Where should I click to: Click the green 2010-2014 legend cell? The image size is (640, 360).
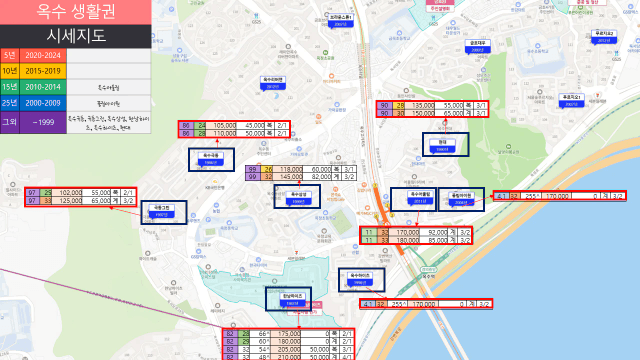(43, 87)
